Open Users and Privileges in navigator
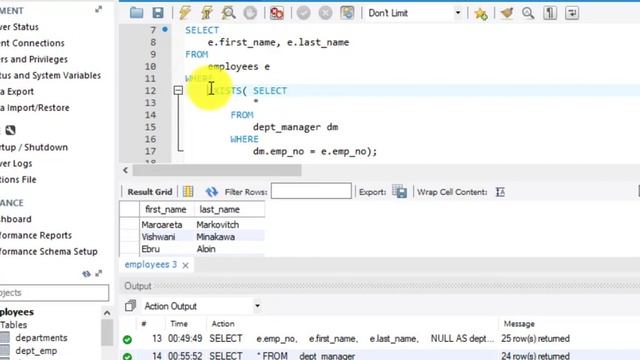 (x=34, y=59)
